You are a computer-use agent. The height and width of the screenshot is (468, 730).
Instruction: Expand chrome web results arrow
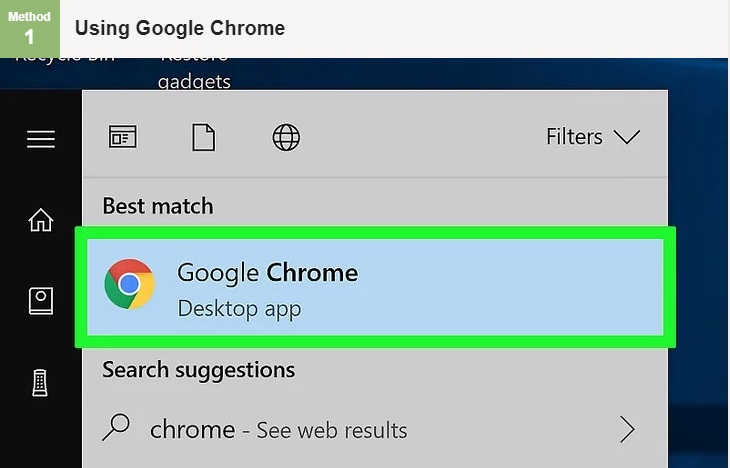click(627, 429)
